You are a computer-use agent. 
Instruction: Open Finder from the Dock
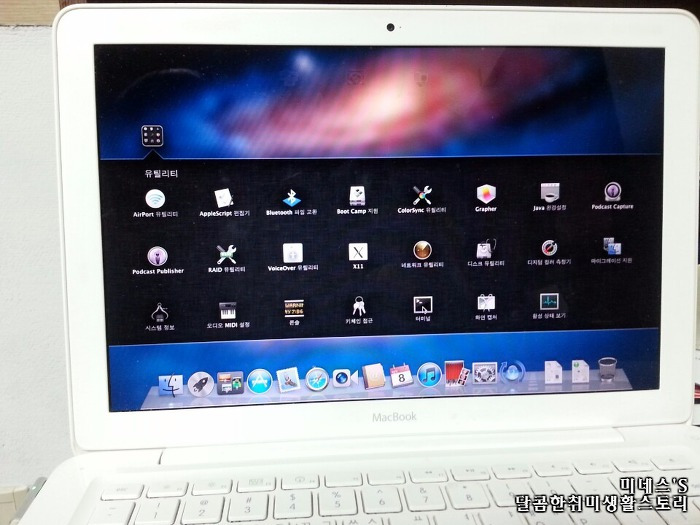[171, 385]
